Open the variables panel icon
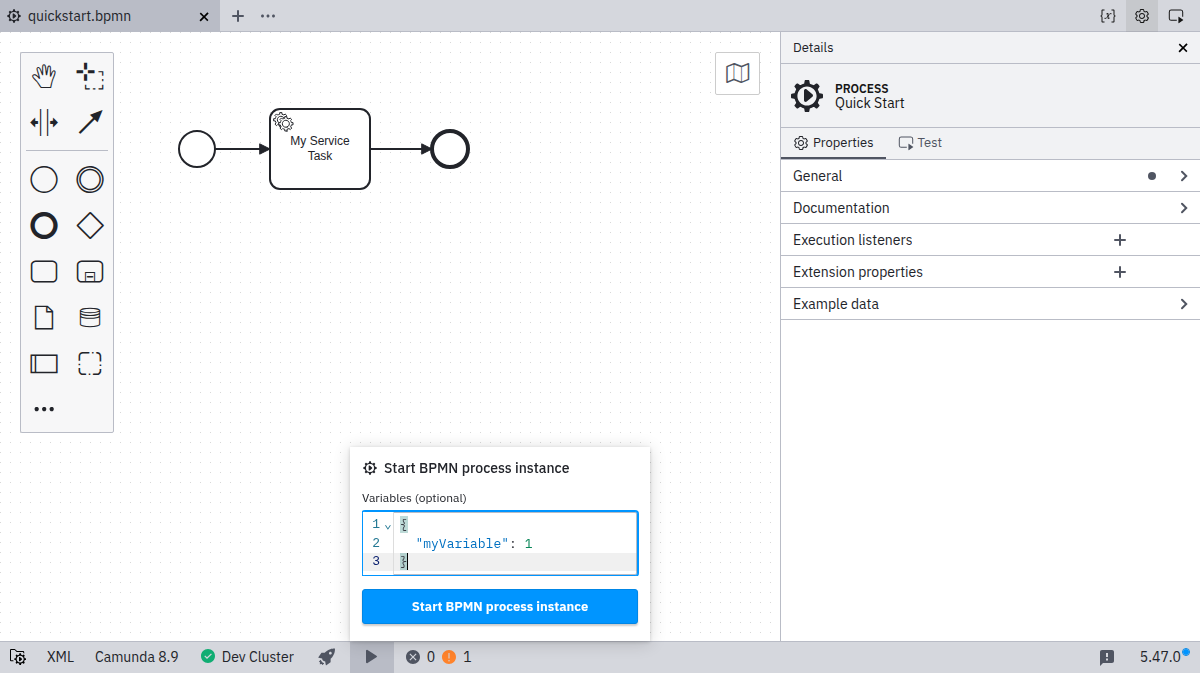1200x673 pixels. 1107,16
